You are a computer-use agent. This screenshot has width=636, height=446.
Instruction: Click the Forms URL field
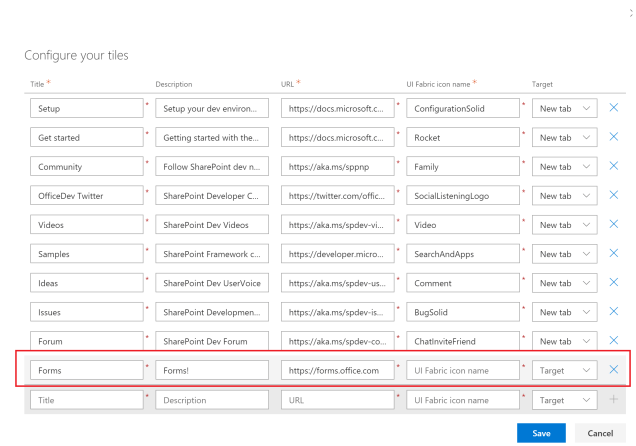338,370
